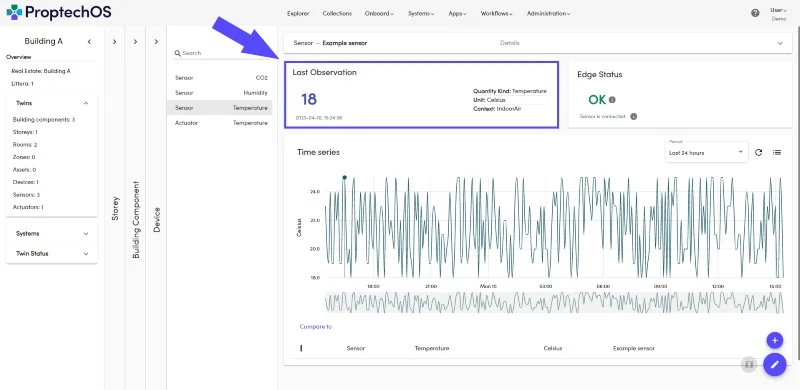Collapse the Twins section
800x390 pixels.
(x=86, y=103)
